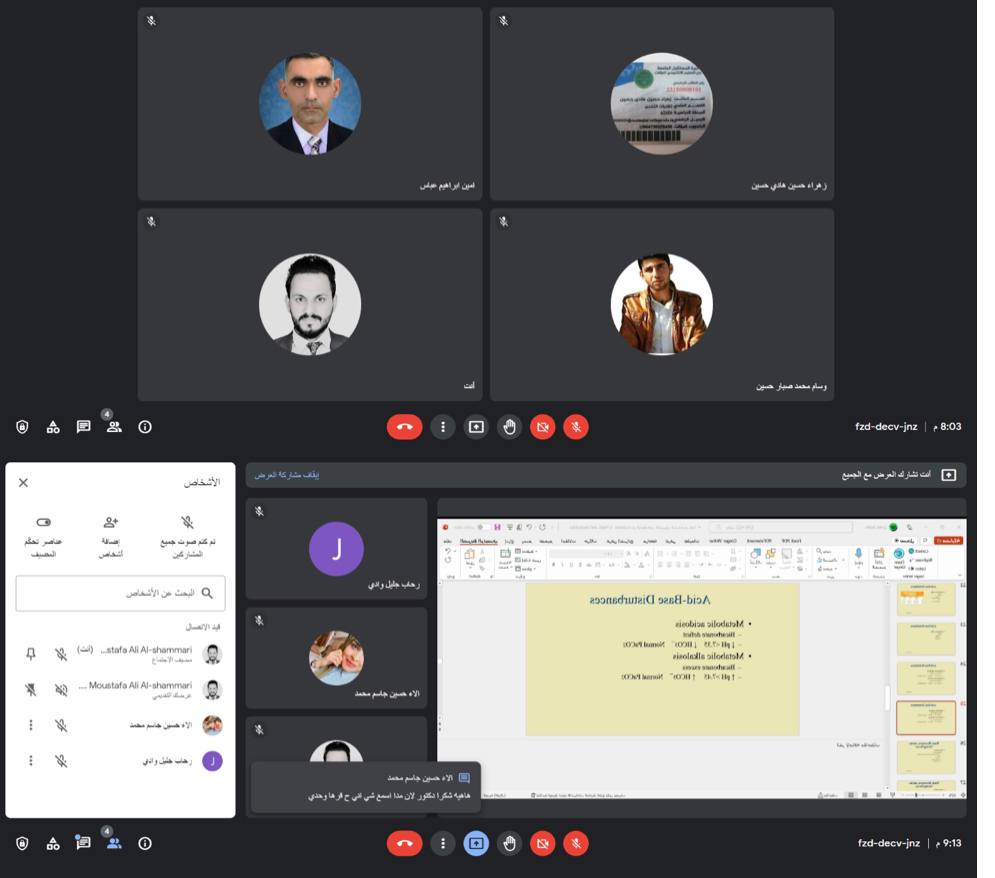This screenshot has height=878, width=995.
Task: Toggle camera button in the 9:13 meeting bar
Action: pos(543,843)
